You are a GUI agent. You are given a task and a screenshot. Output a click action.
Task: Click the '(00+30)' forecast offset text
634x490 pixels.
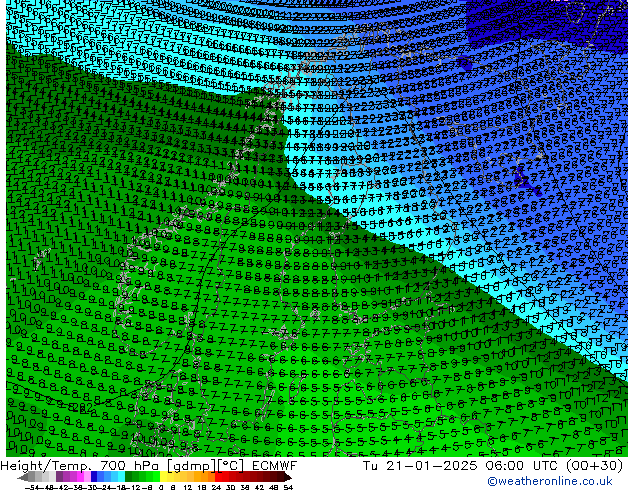tap(594, 466)
